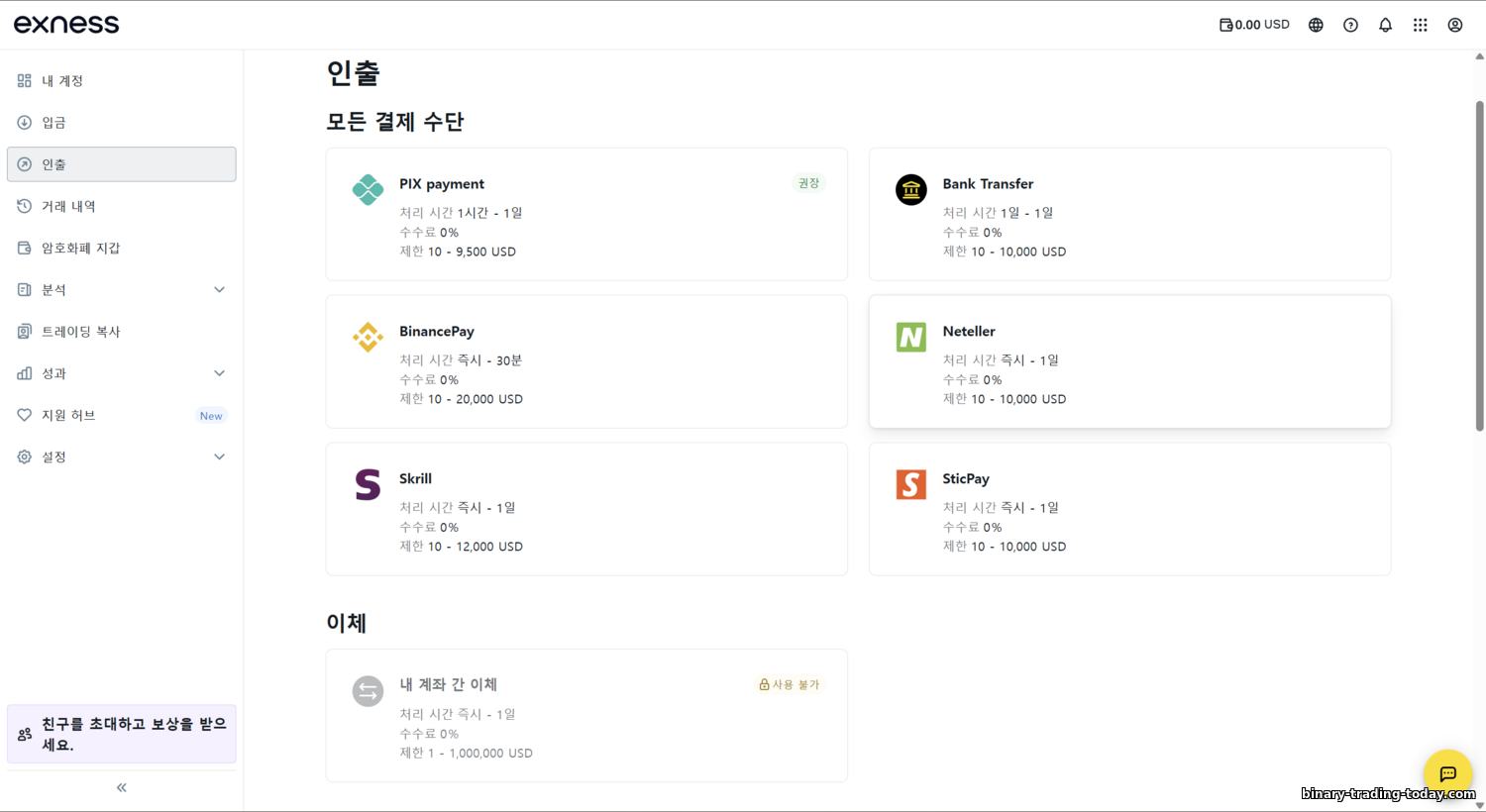1486x812 pixels.
Task: Open 거래 내역 in the sidebar
Action: 68,206
